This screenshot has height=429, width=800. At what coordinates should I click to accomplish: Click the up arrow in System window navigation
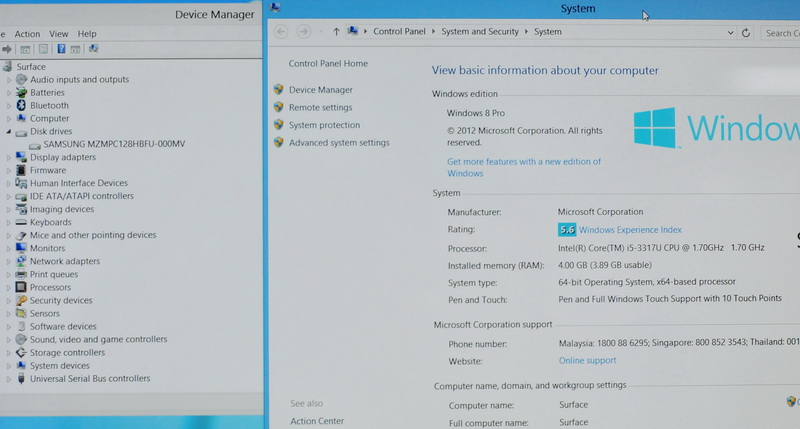[336, 32]
